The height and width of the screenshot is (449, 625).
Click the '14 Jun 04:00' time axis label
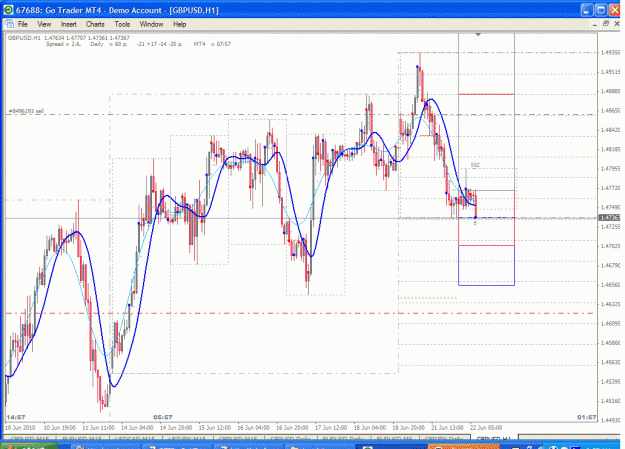tap(137, 427)
